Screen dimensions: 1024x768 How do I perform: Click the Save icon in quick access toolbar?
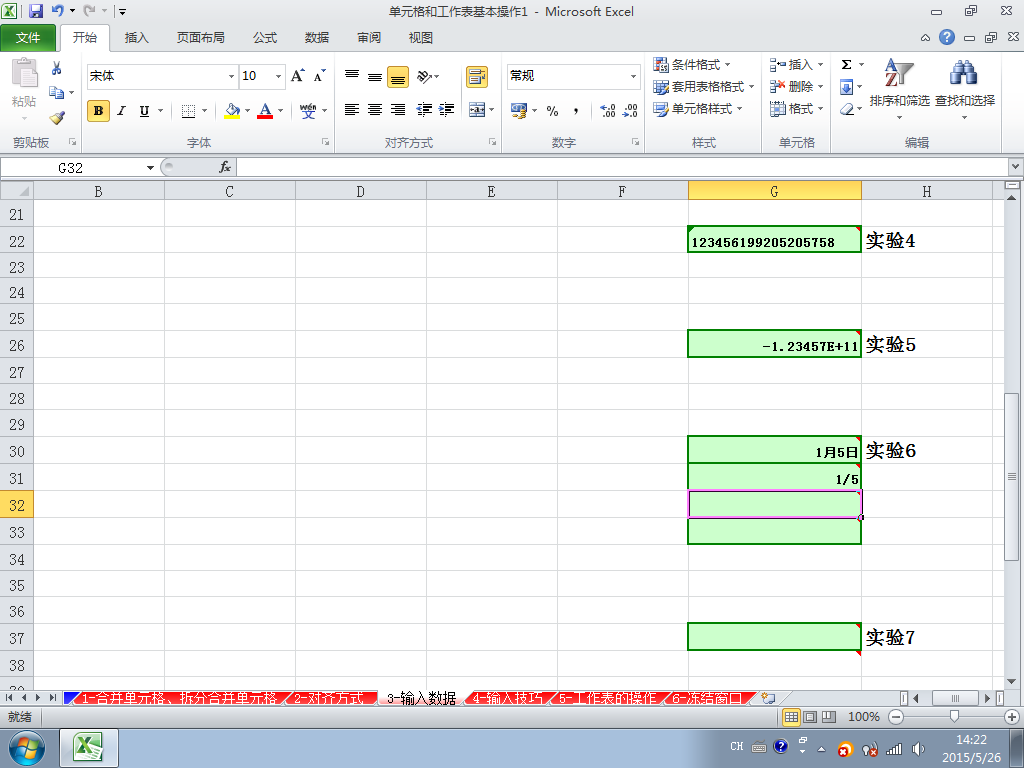click(x=36, y=11)
